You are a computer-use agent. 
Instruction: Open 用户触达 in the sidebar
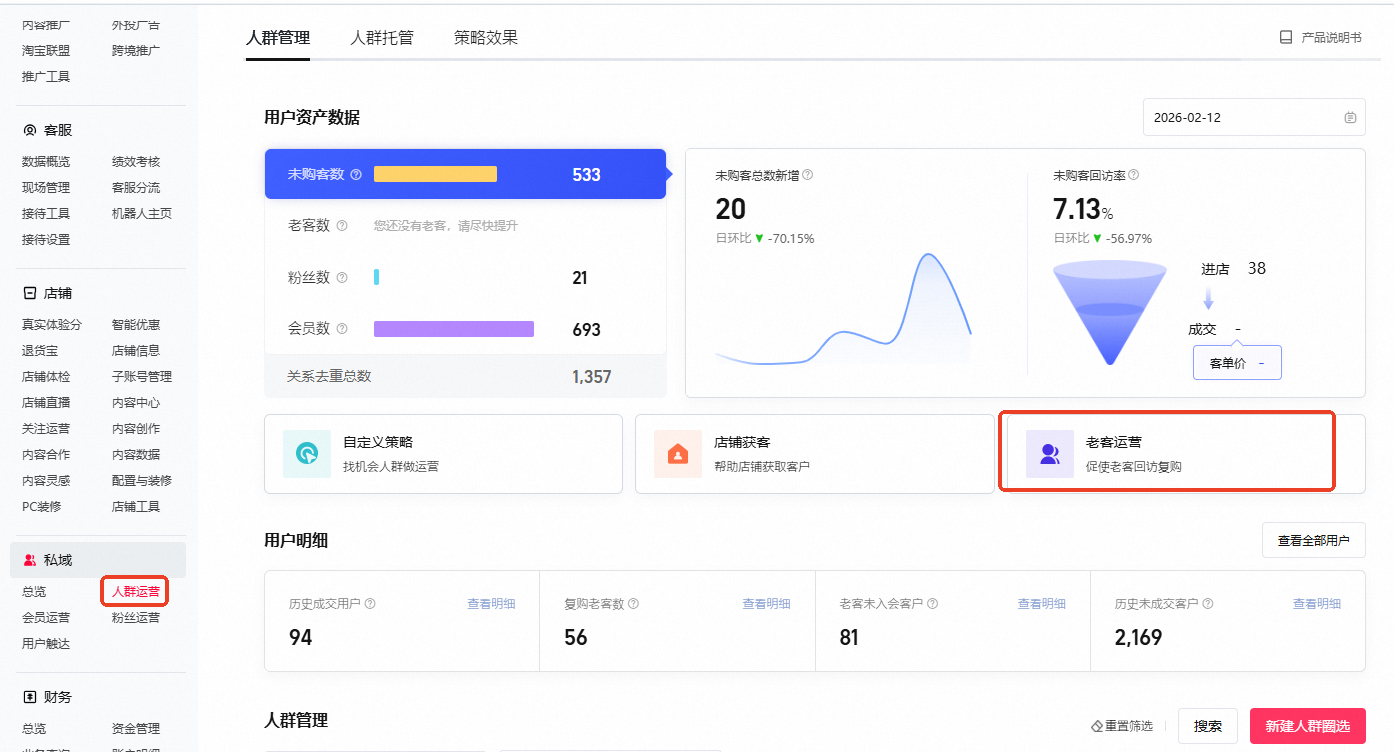(46, 644)
